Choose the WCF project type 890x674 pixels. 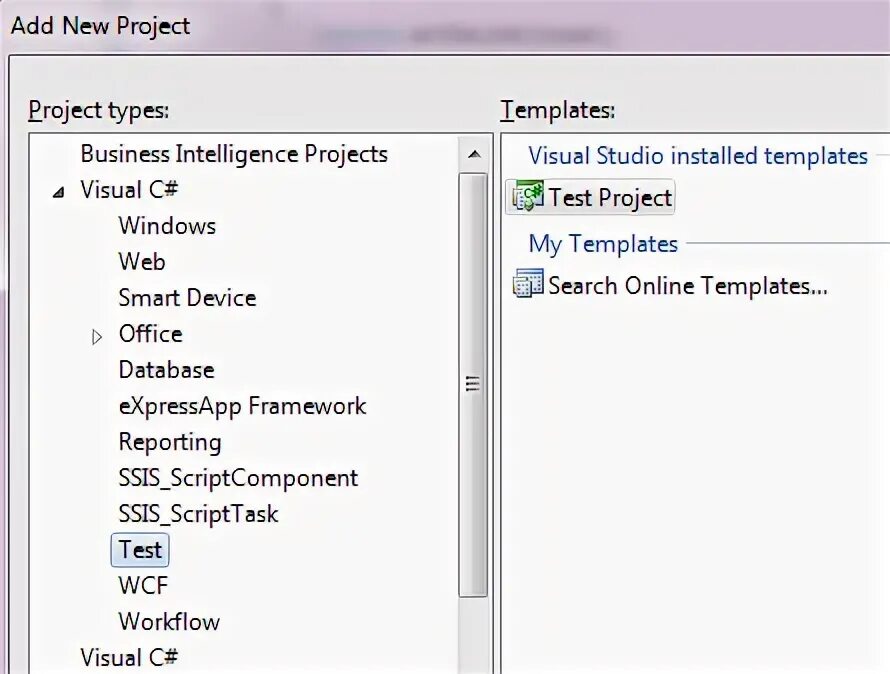click(x=143, y=586)
